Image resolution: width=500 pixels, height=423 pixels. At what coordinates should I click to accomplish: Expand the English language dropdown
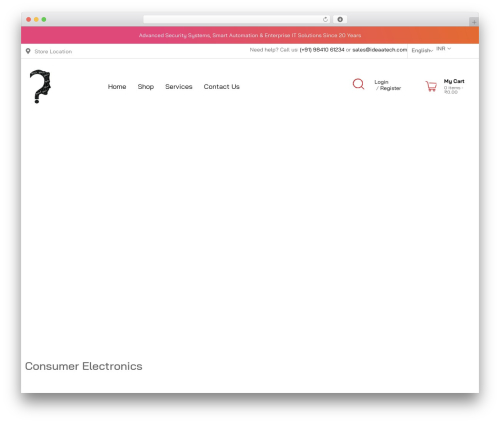click(422, 50)
